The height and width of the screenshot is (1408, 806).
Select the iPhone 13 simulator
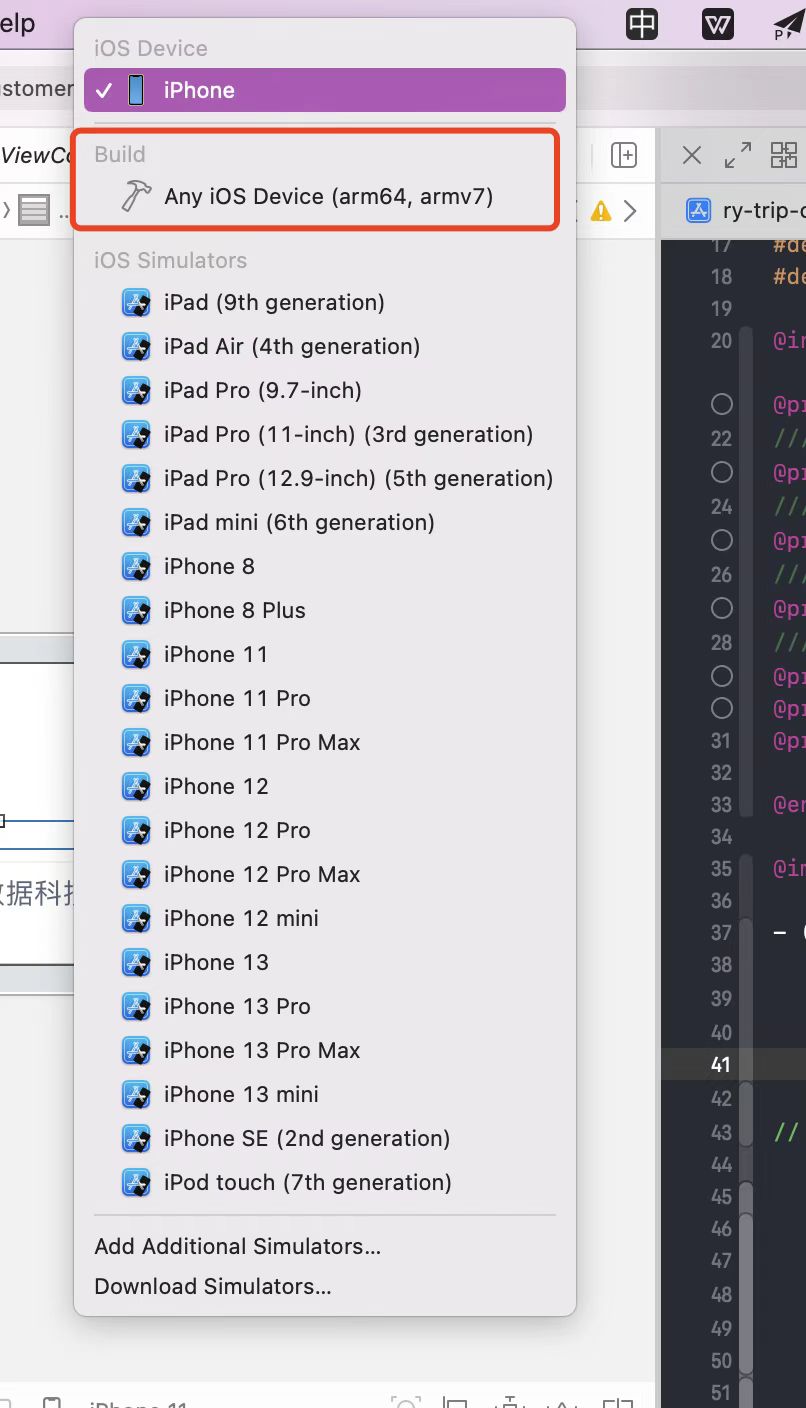click(325, 962)
